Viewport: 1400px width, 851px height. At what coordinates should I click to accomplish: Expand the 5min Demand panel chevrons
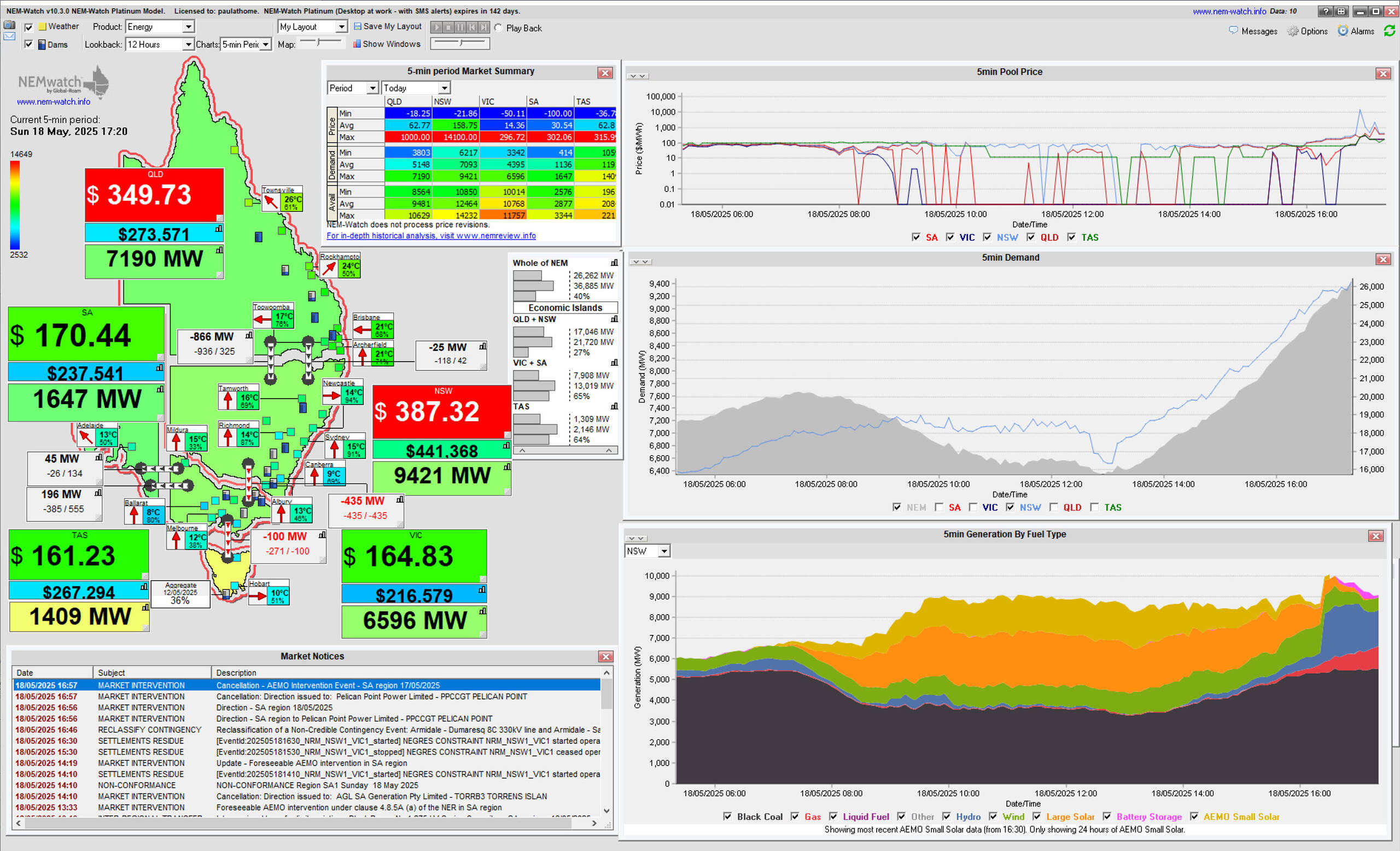click(640, 261)
